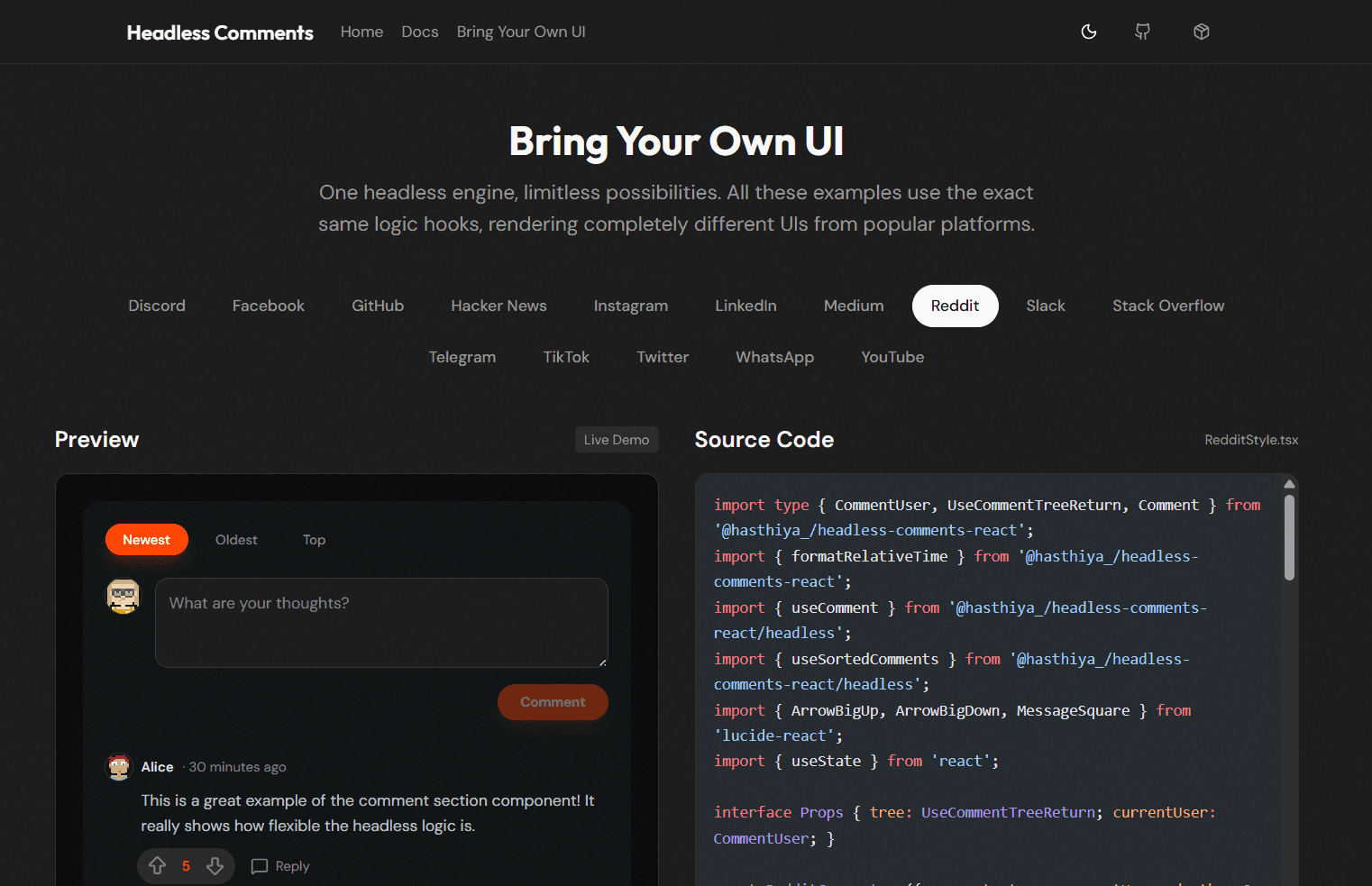Viewport: 1372px width, 886px height.
Task: Upvote Alice's comment
Action: tap(158, 866)
